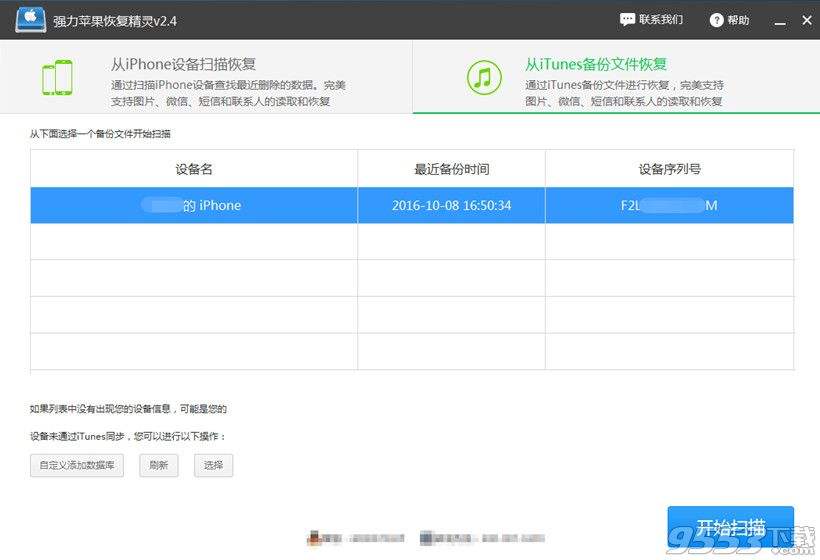
Task: Click the 从下面选择一个备份文件开始扫描 instruction text
Action: tap(100, 134)
